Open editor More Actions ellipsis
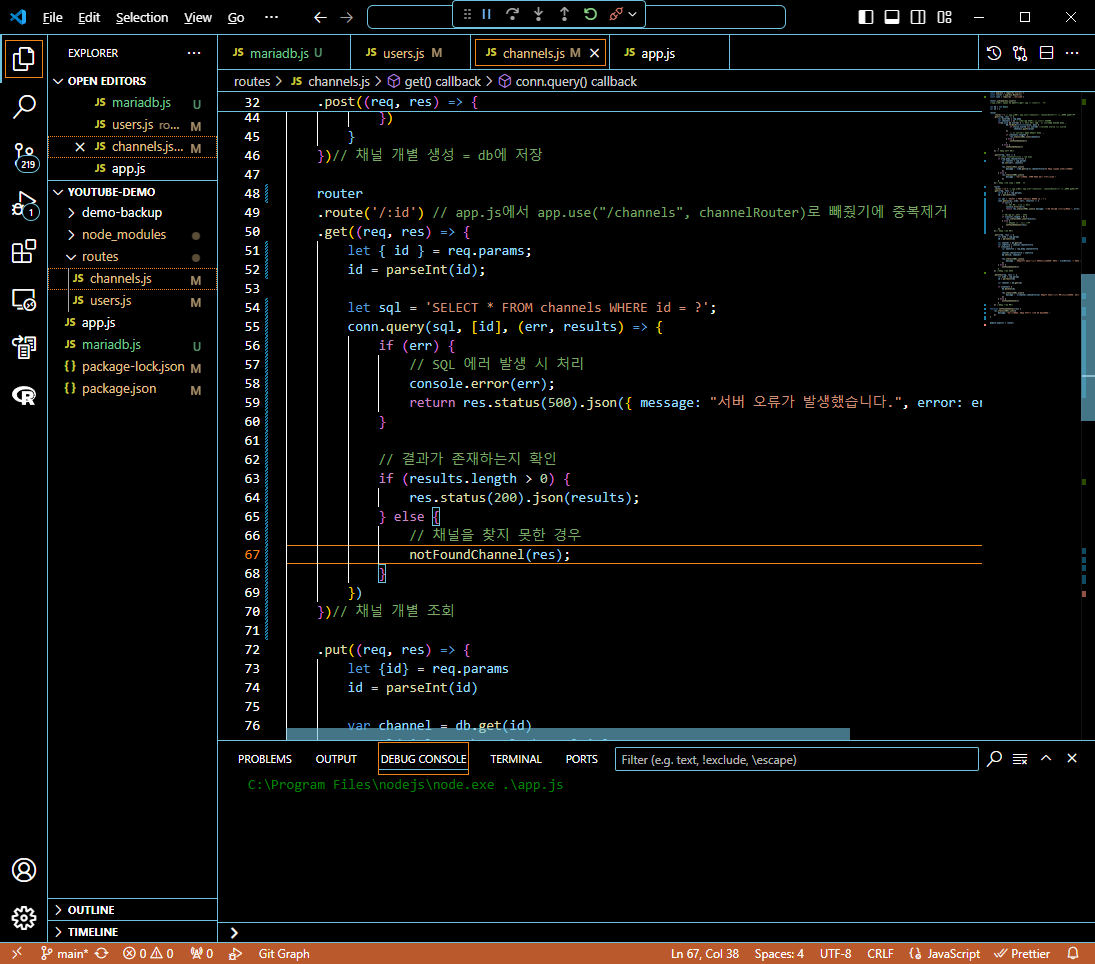1095x964 pixels. [1072, 53]
